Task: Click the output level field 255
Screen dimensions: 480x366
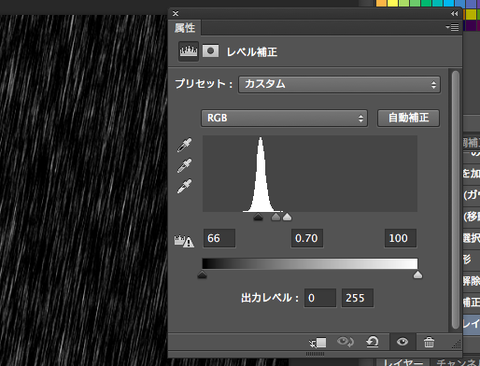Action: 357,298
